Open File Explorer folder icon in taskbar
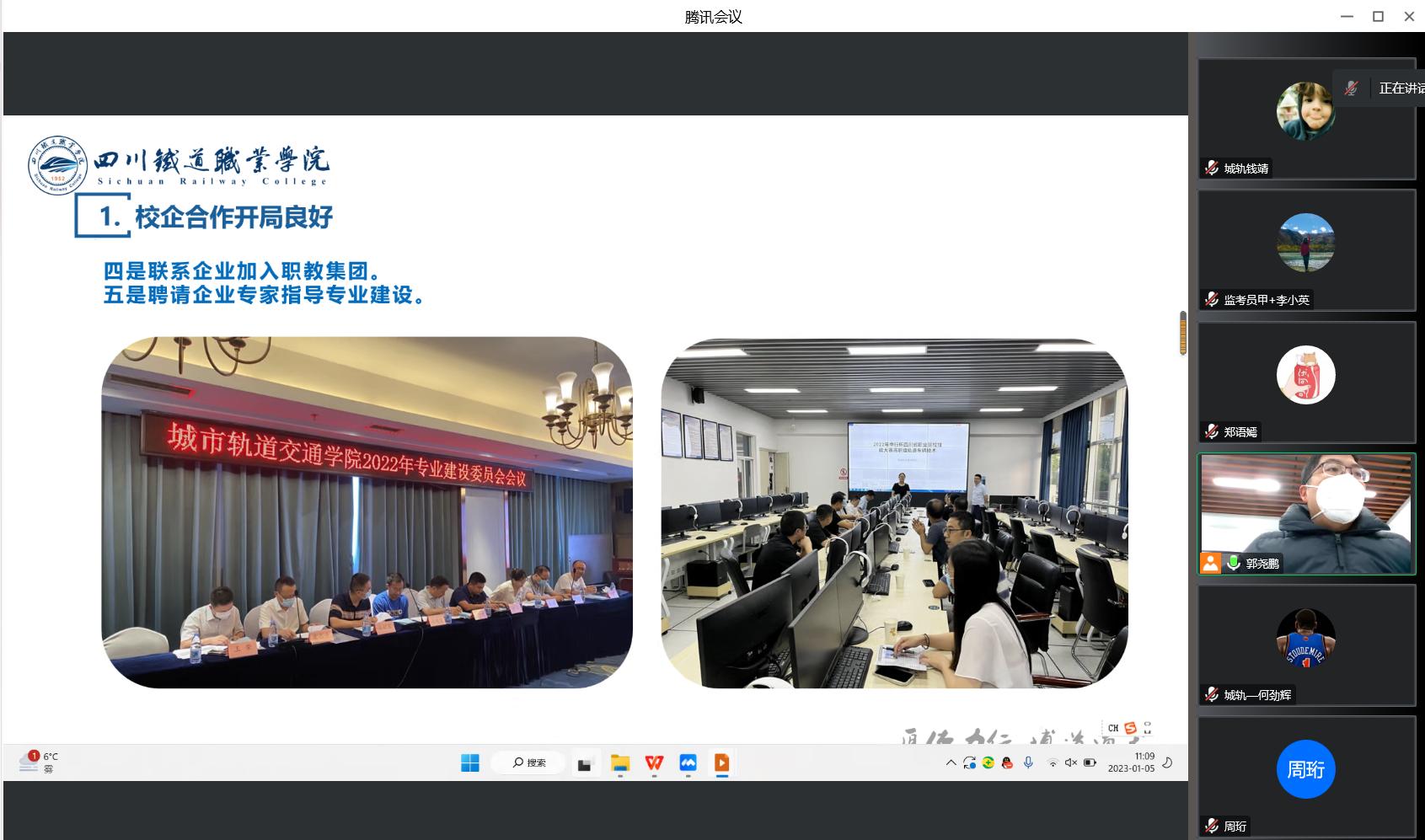The image size is (1425, 840). pyautogui.click(x=620, y=763)
